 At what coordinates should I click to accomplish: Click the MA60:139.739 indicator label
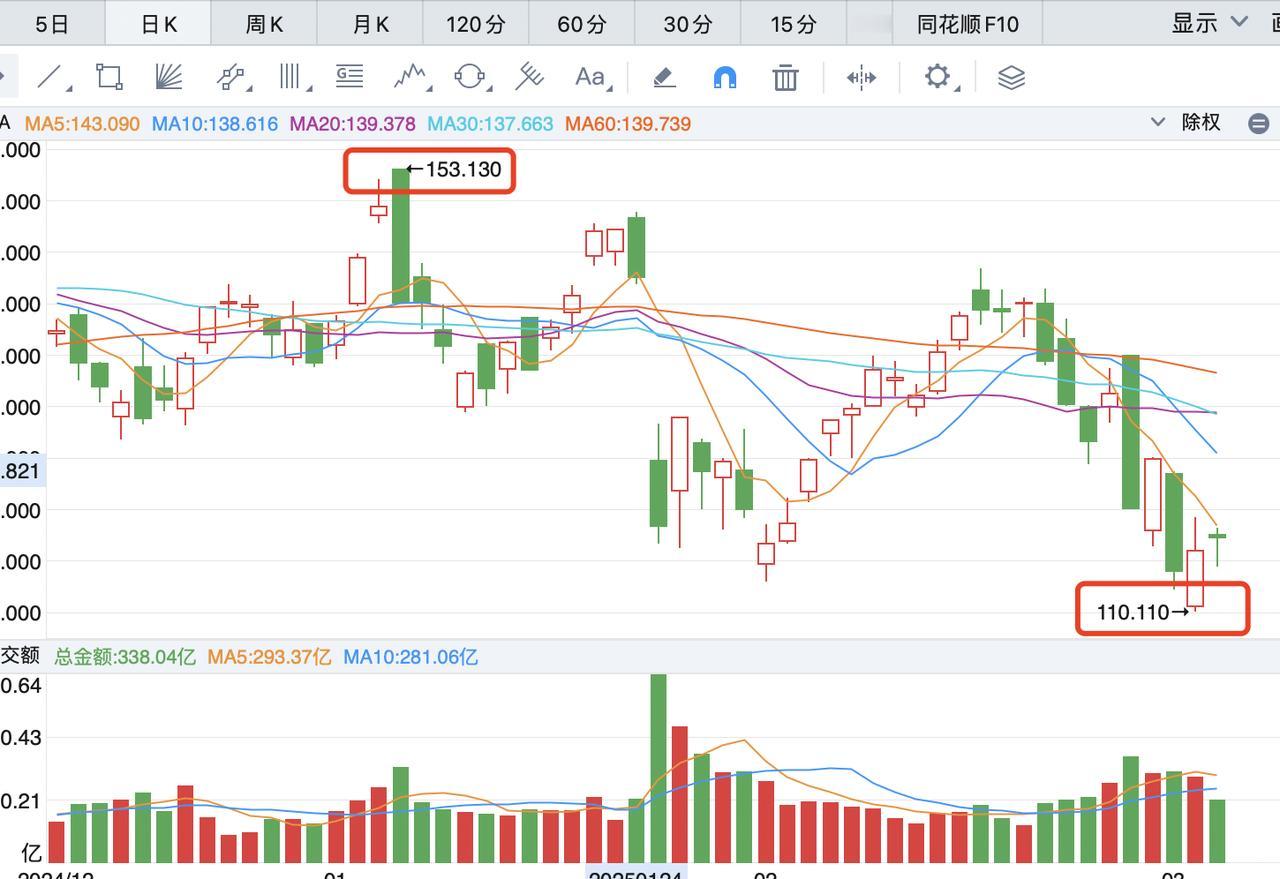(x=628, y=124)
